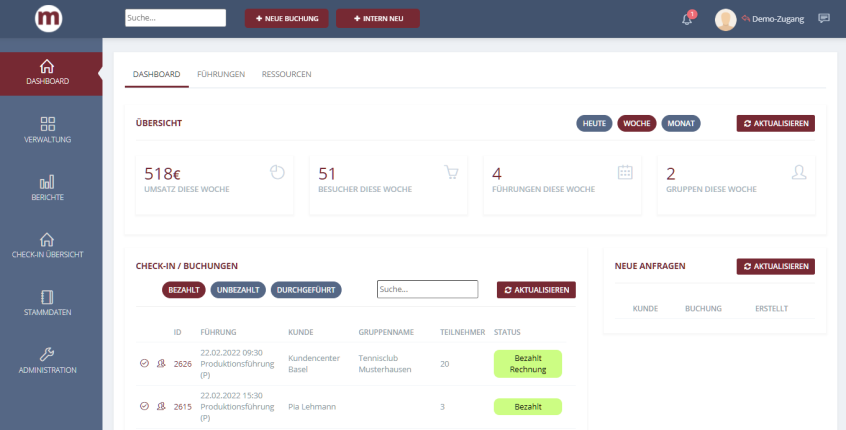Click the notification bell icon
Screen dimensions: 846x430
click(x=687, y=19)
